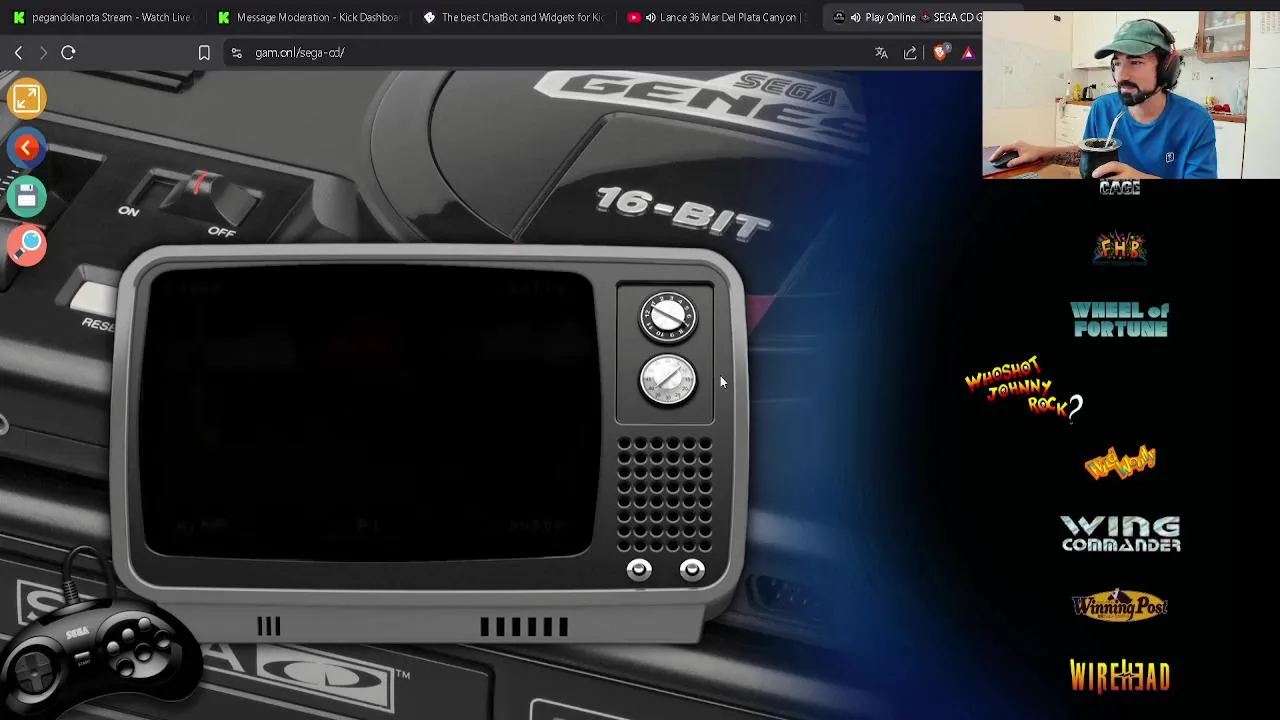Go back with the browser back arrow
The width and height of the screenshot is (1280, 720).
point(18,53)
